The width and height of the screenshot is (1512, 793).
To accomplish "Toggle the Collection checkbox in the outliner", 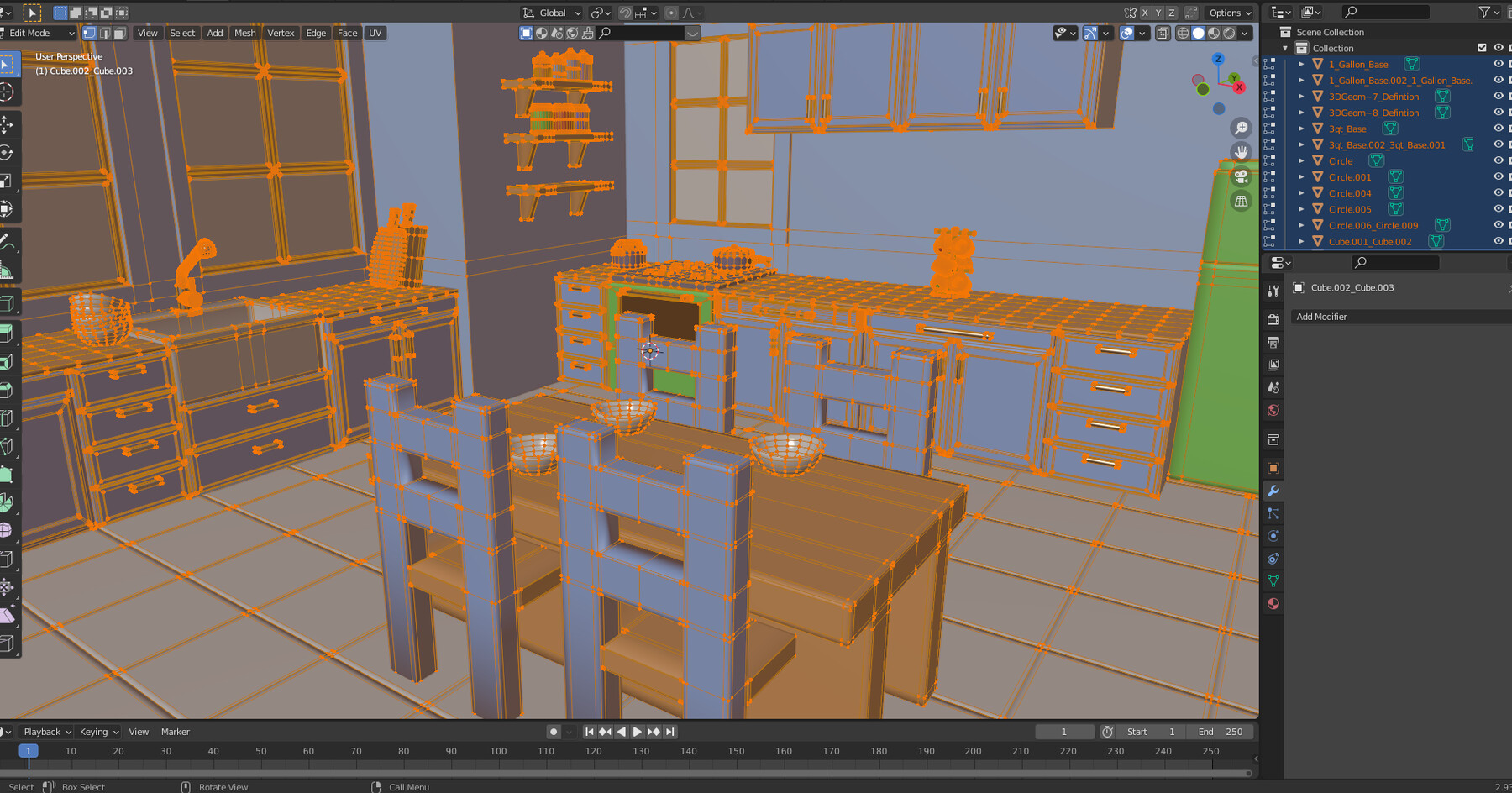I will (x=1482, y=47).
